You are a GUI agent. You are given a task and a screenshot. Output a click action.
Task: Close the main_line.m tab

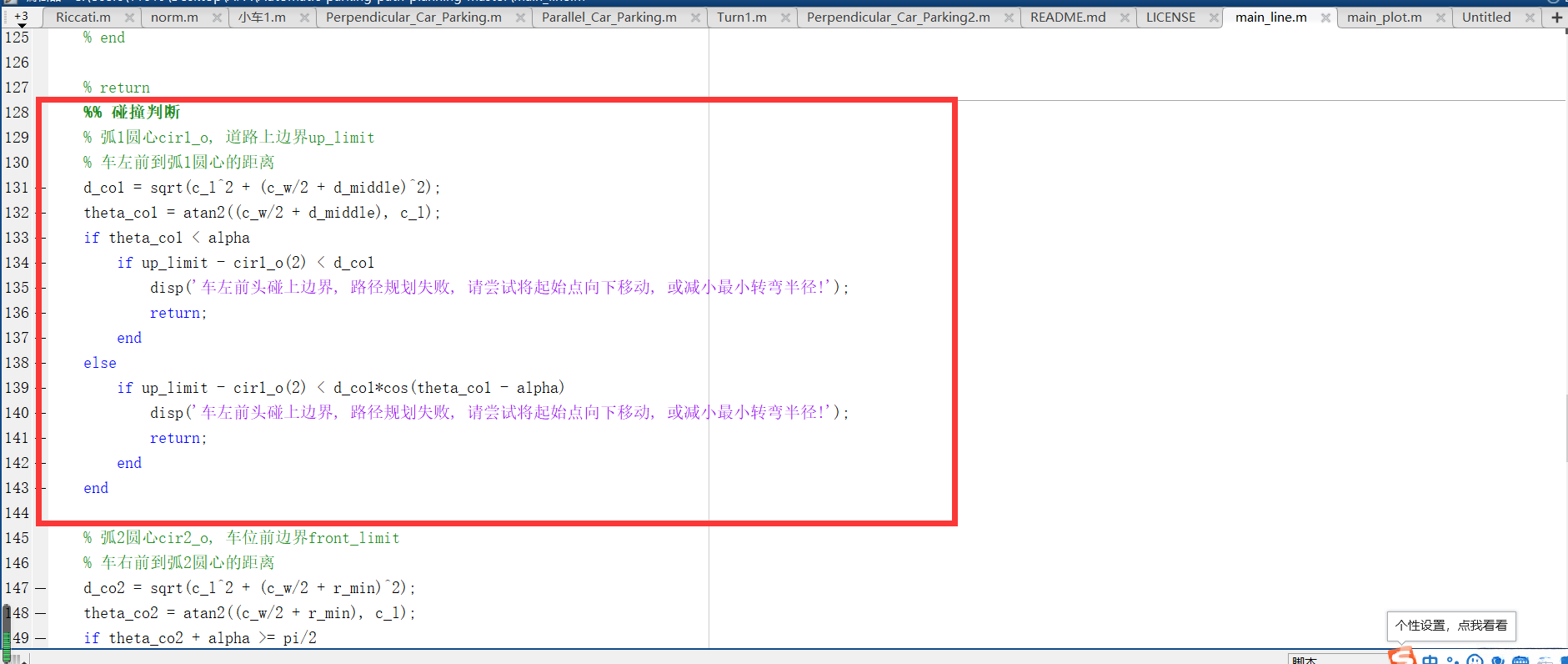click(1325, 18)
